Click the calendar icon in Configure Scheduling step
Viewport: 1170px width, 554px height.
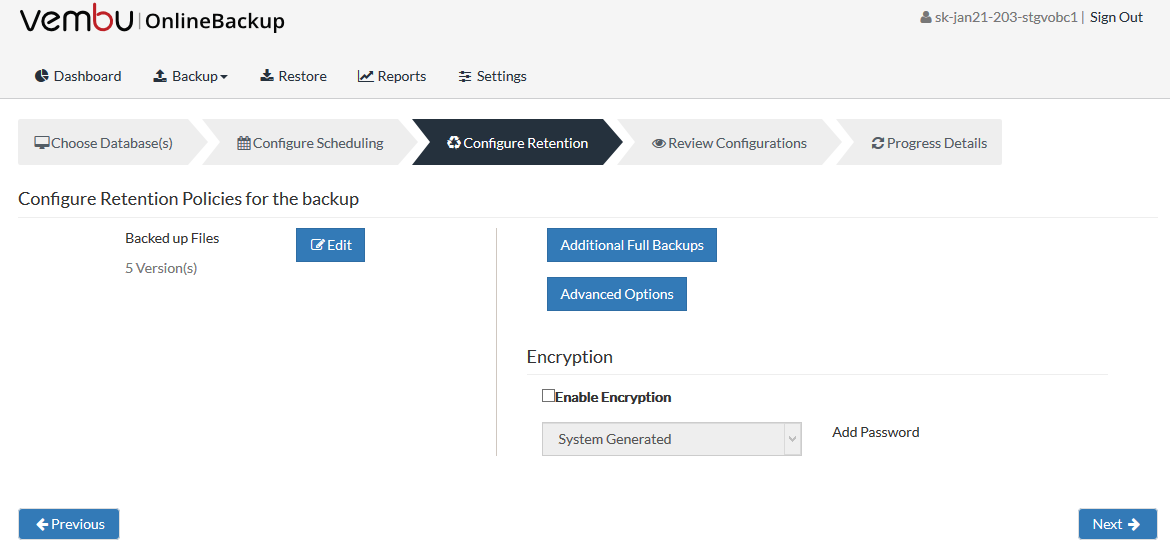244,143
